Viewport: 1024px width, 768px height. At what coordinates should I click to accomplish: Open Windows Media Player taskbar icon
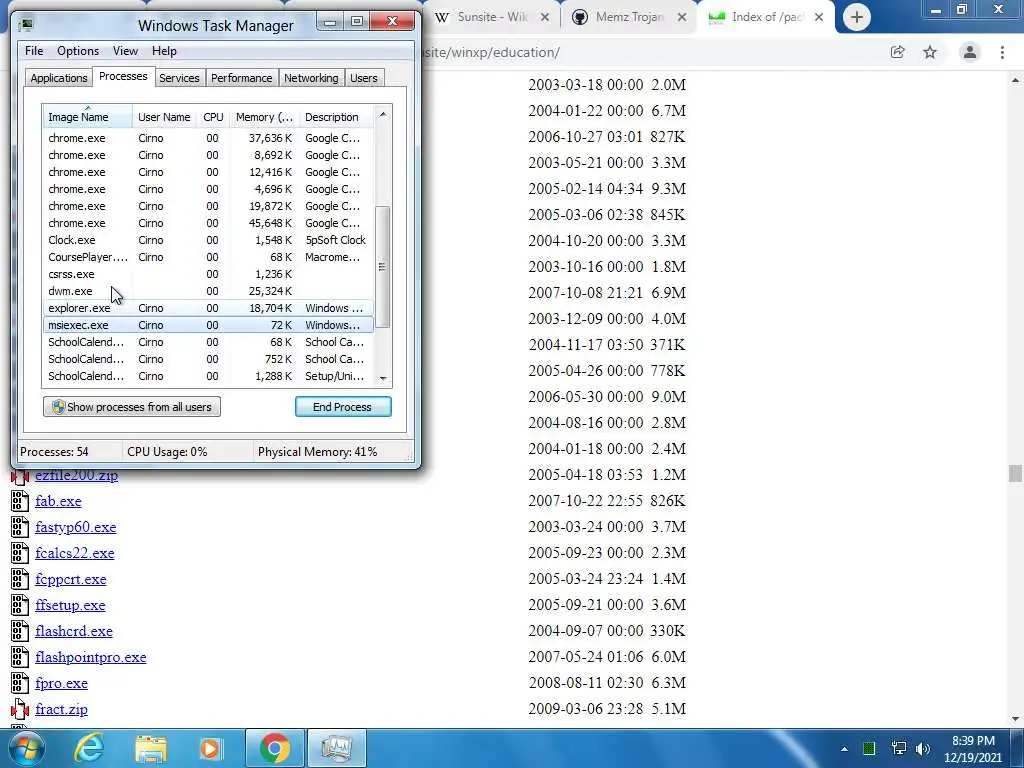210,748
